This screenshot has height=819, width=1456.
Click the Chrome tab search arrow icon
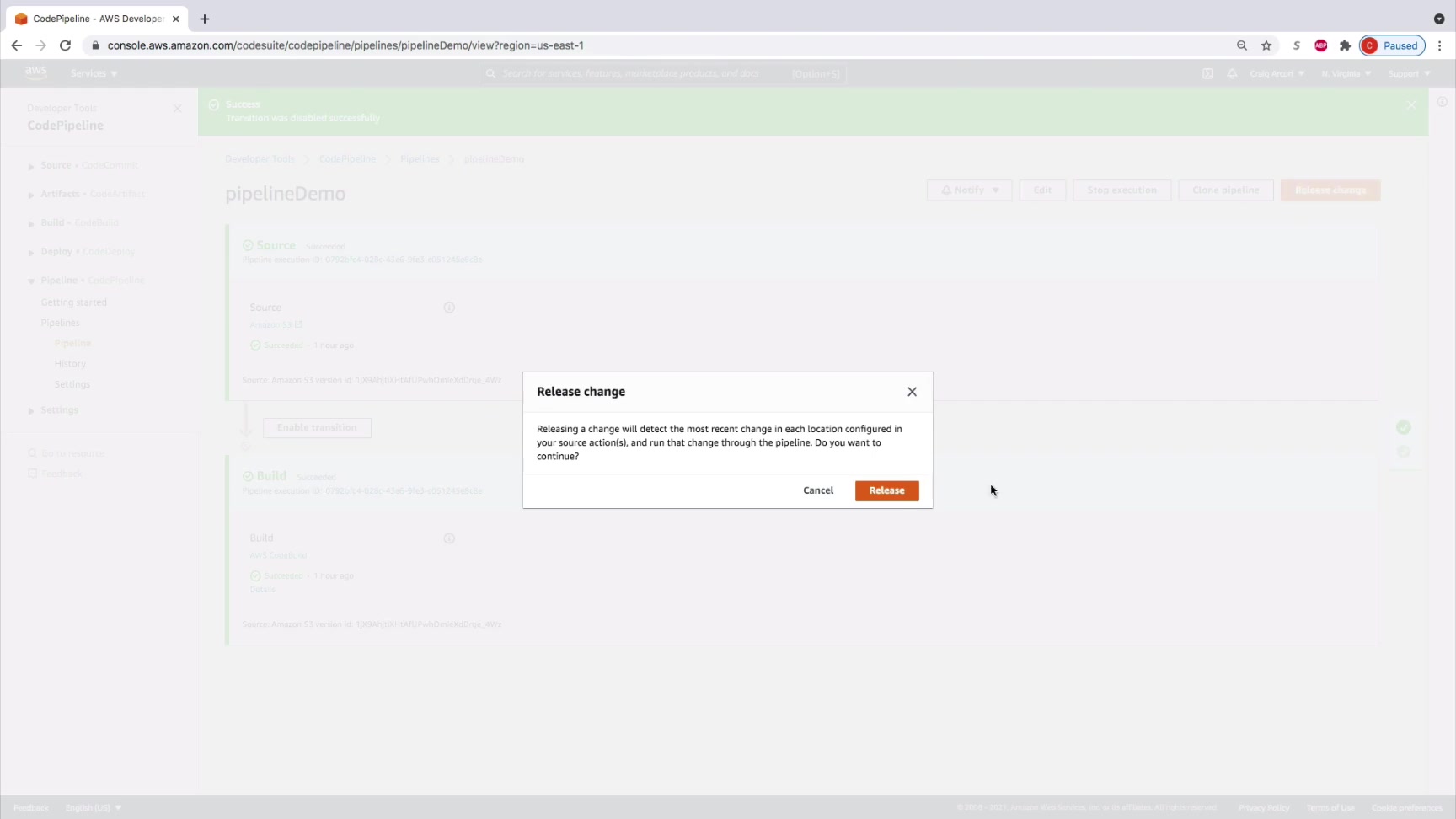pyautogui.click(x=1439, y=19)
